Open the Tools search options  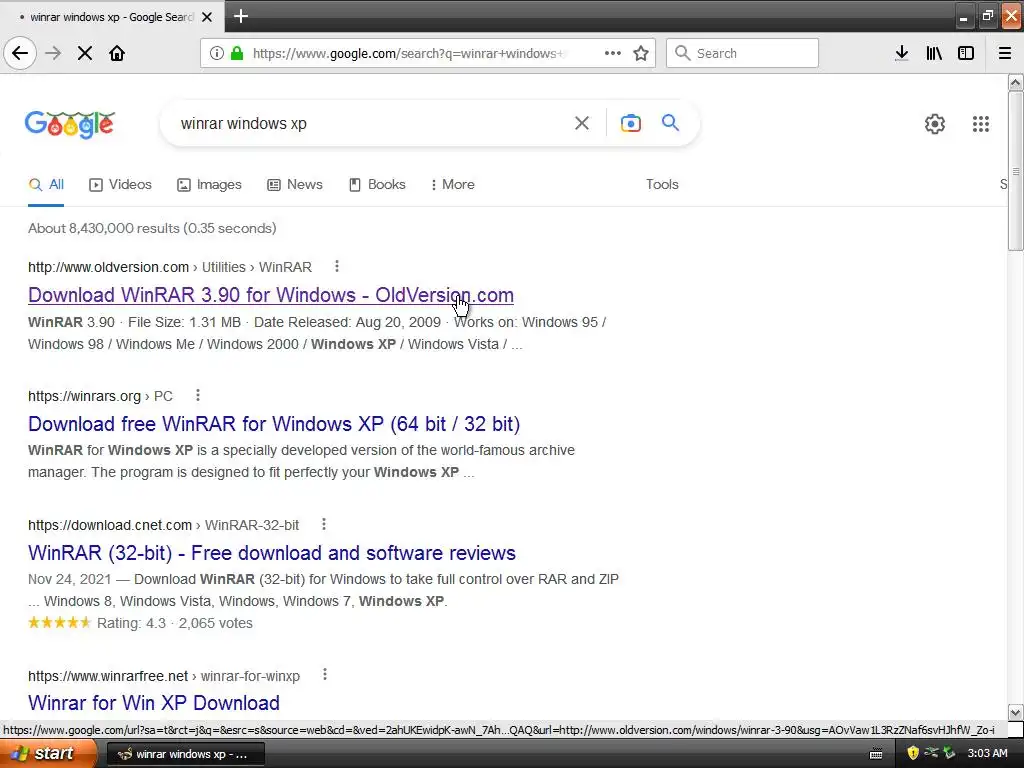[662, 185]
